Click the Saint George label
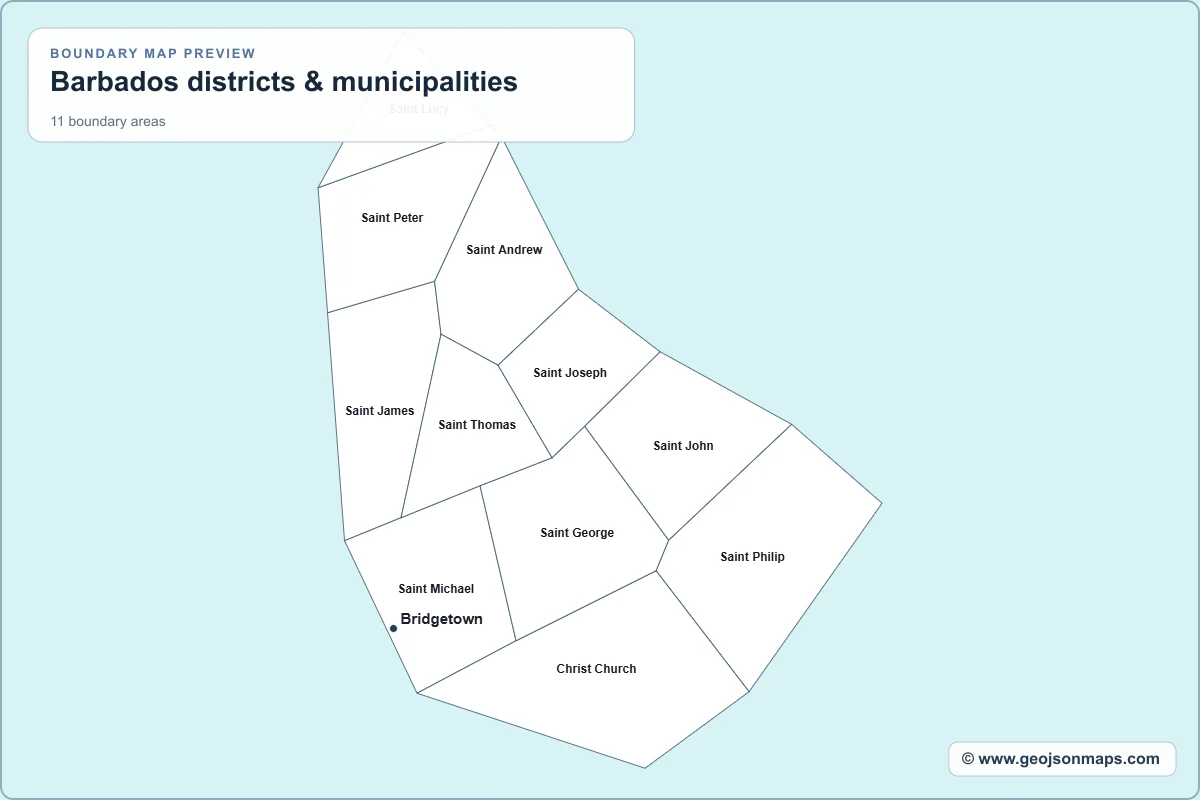Screen dimensions: 1200x800 (x=577, y=533)
